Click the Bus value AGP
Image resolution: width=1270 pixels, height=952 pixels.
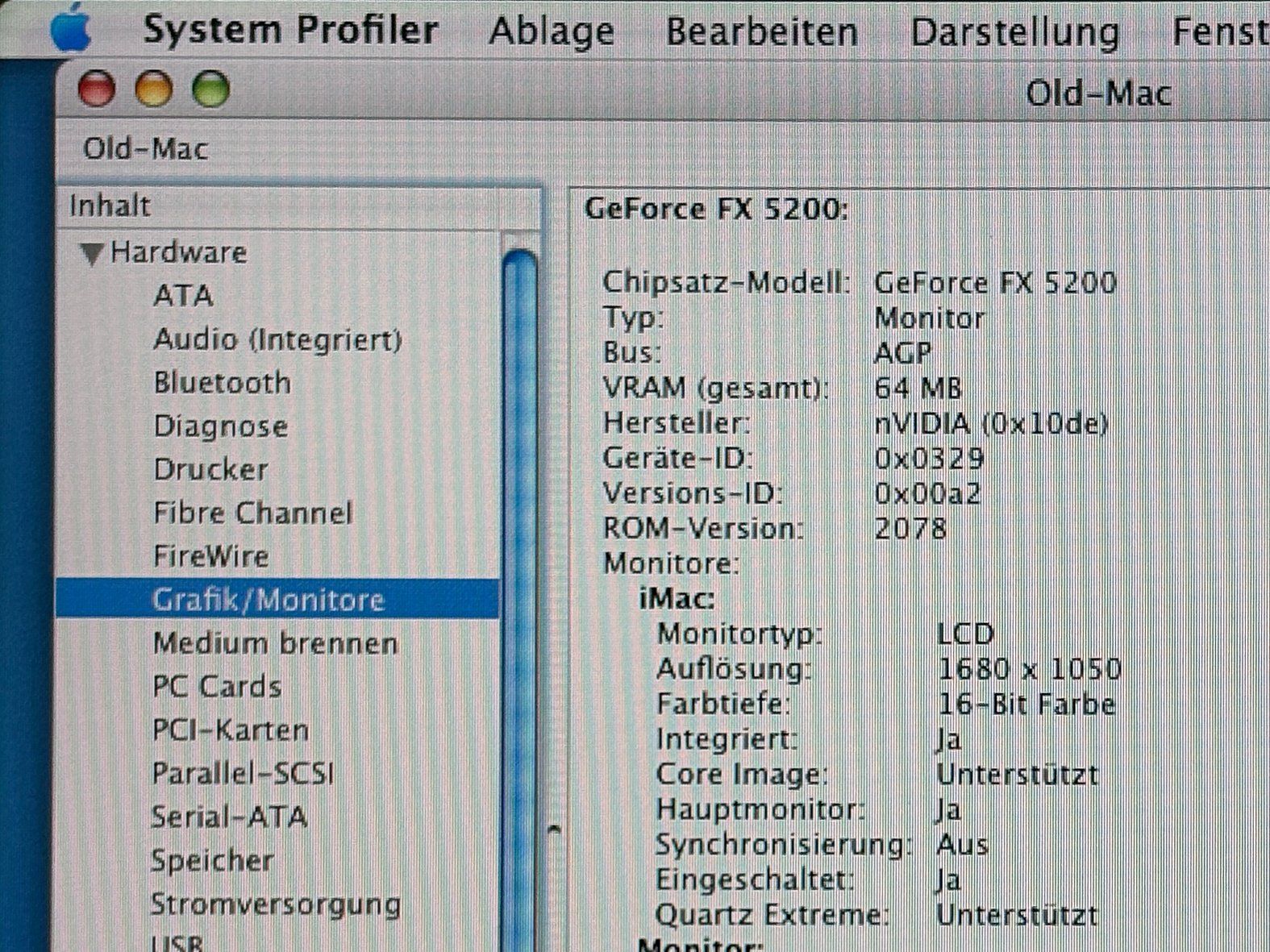point(902,353)
